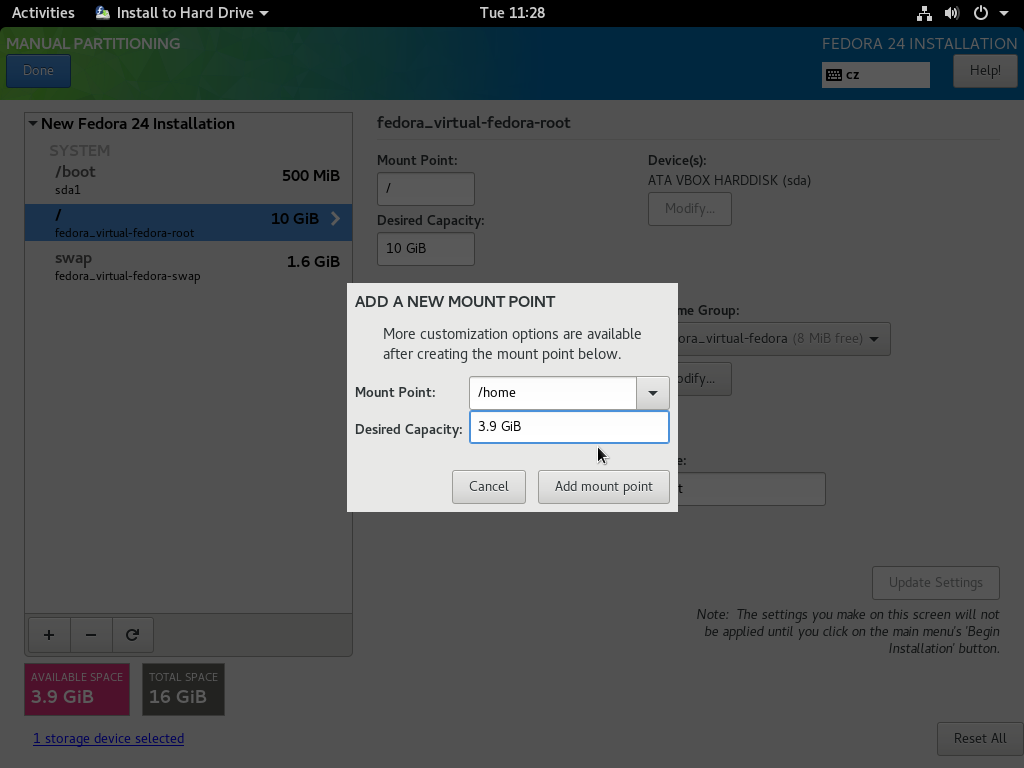Image resolution: width=1024 pixels, height=768 pixels.
Task: Click the FEDORA 24 INSTALLATION label
Action: point(920,44)
